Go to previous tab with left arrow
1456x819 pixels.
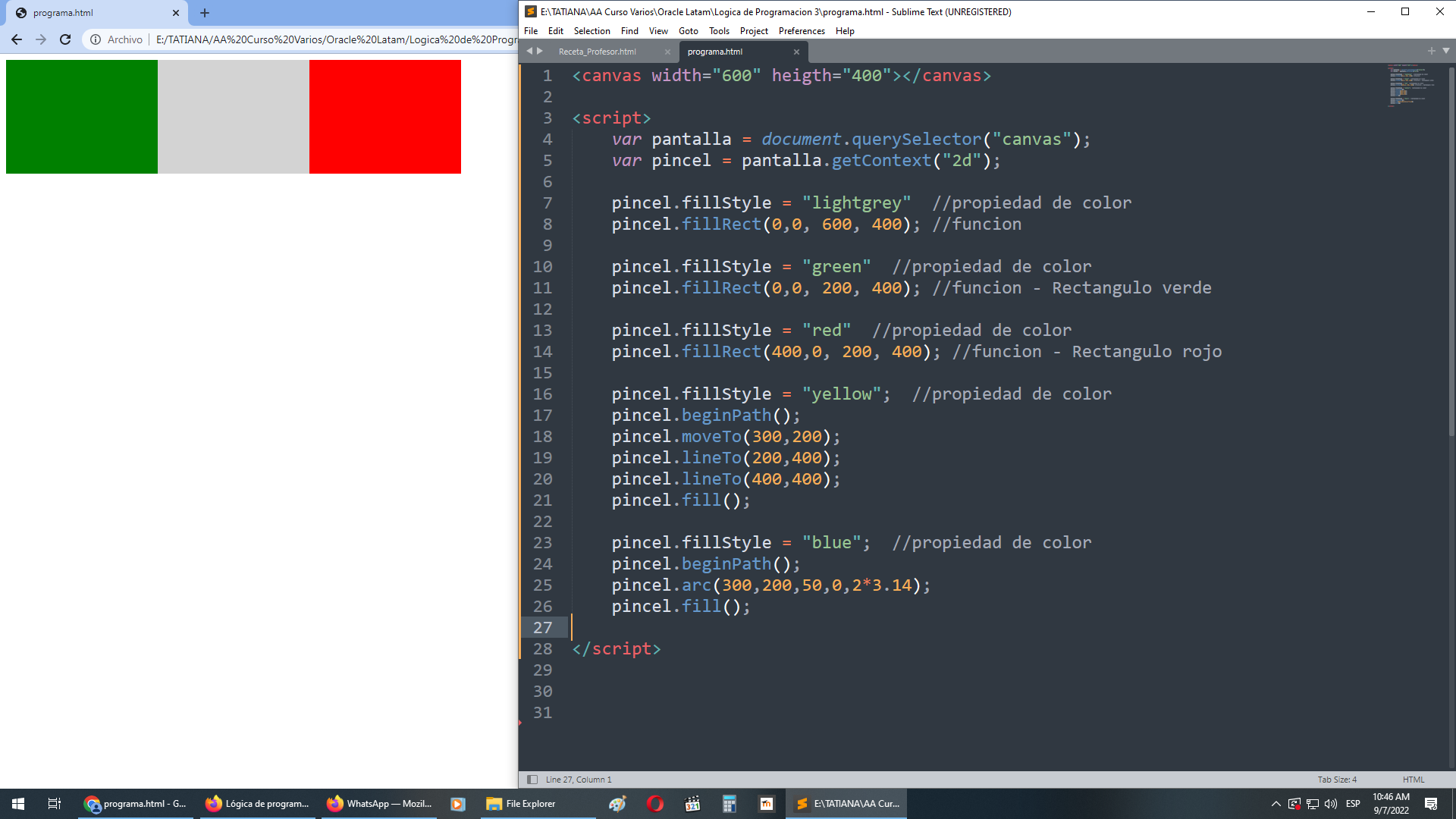pyautogui.click(x=529, y=51)
